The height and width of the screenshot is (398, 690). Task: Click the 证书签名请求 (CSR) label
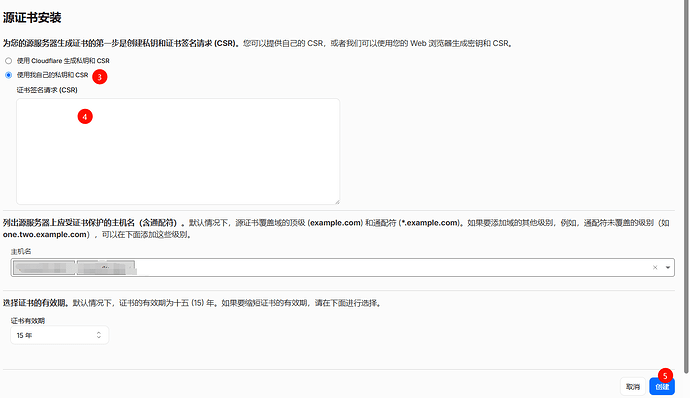(47, 90)
